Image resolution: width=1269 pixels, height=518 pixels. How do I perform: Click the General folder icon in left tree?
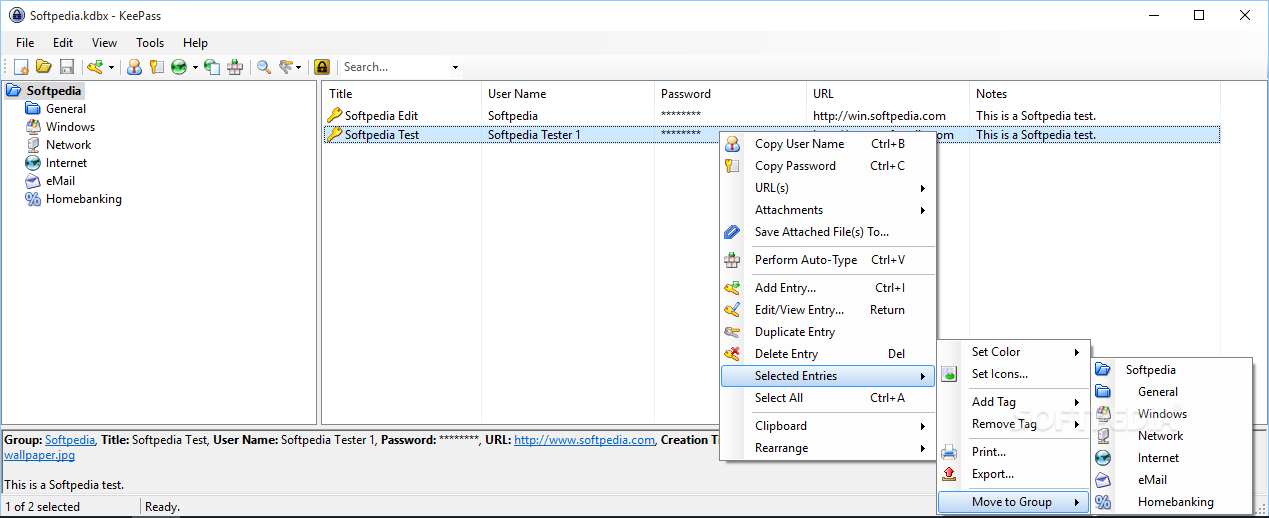point(33,109)
